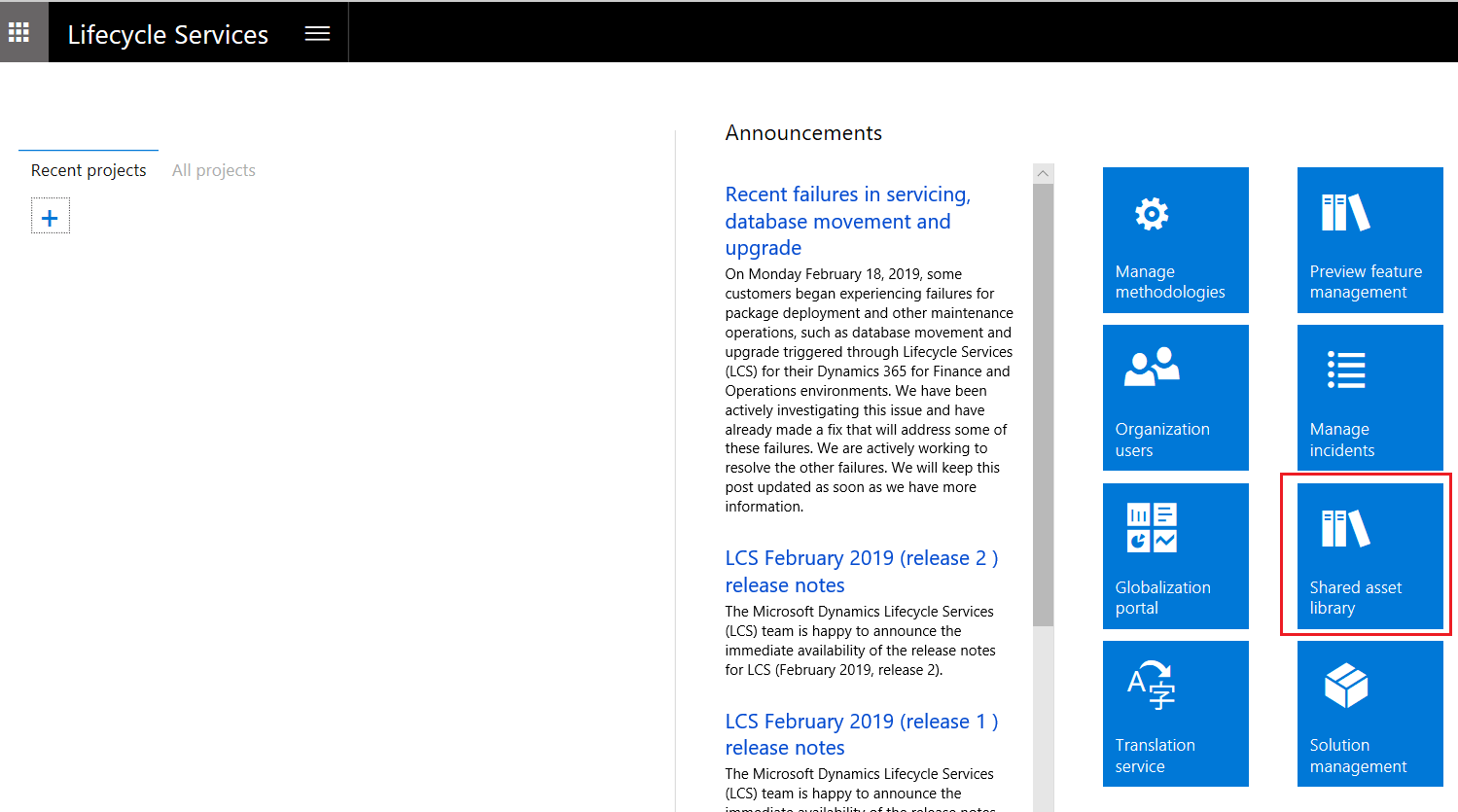Viewport: 1458px width, 812px height.
Task: Click the announcements scrollbar track below thumb
Action: 1043,720
